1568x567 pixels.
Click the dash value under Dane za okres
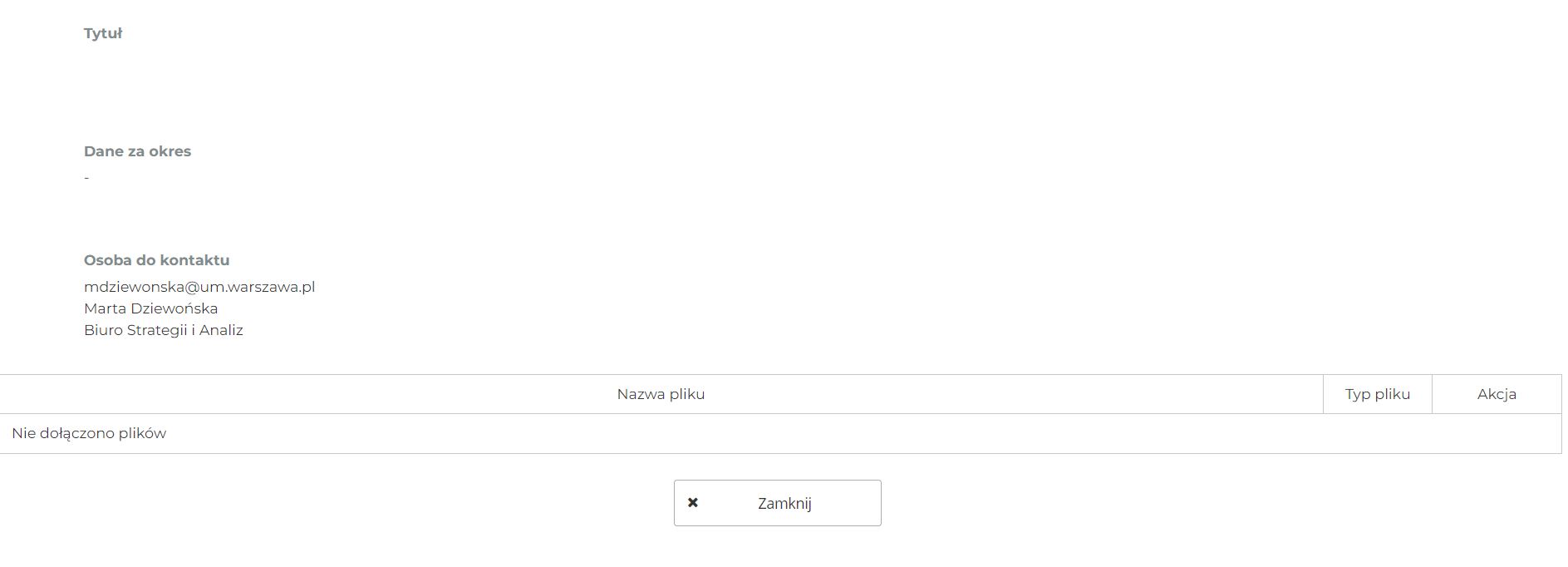click(x=86, y=177)
